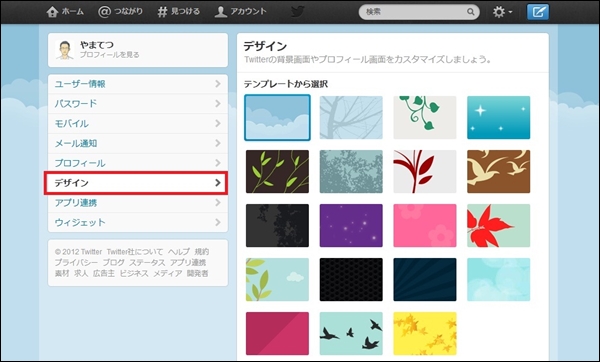Click the Twitter社について footer link
Image resolution: width=600 pixels, height=362 pixels.
tap(135, 252)
